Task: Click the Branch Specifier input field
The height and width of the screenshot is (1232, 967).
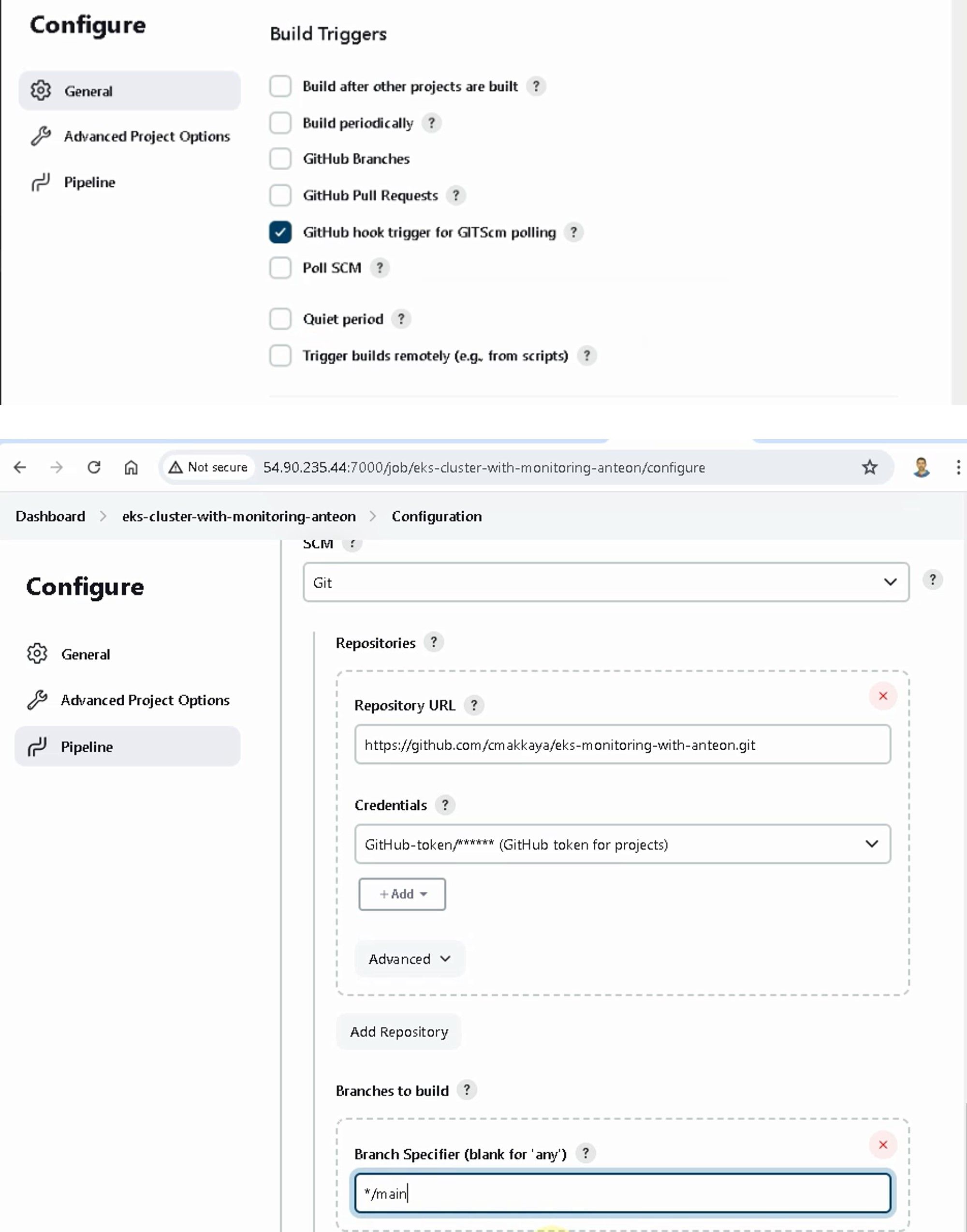Action: point(622,1193)
